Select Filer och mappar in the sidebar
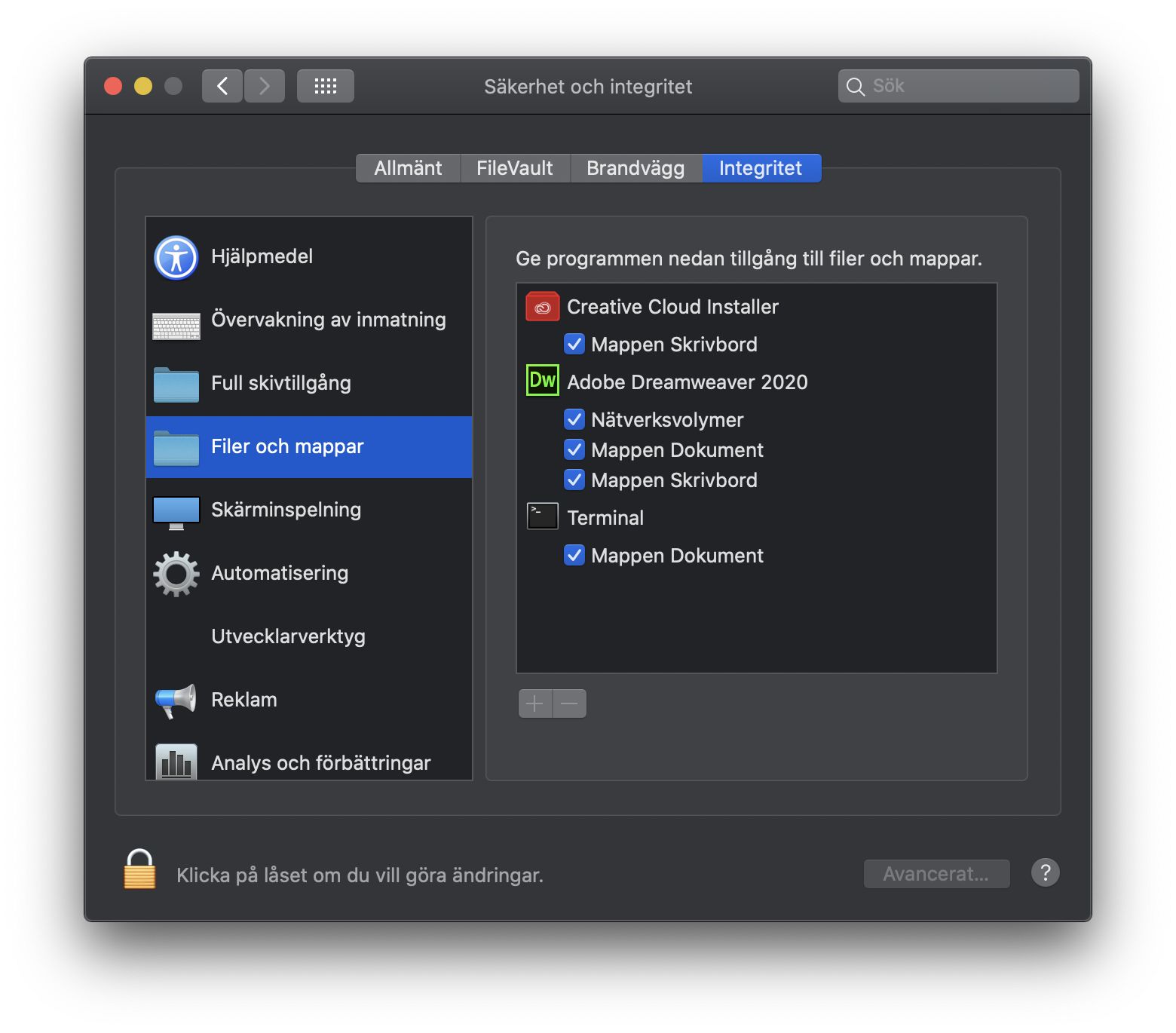The height and width of the screenshot is (1033, 1176). click(309, 447)
